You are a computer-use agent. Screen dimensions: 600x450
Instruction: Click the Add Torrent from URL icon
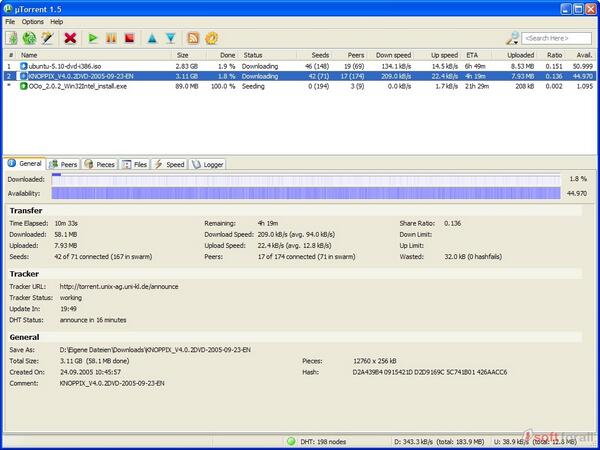[x=29, y=38]
